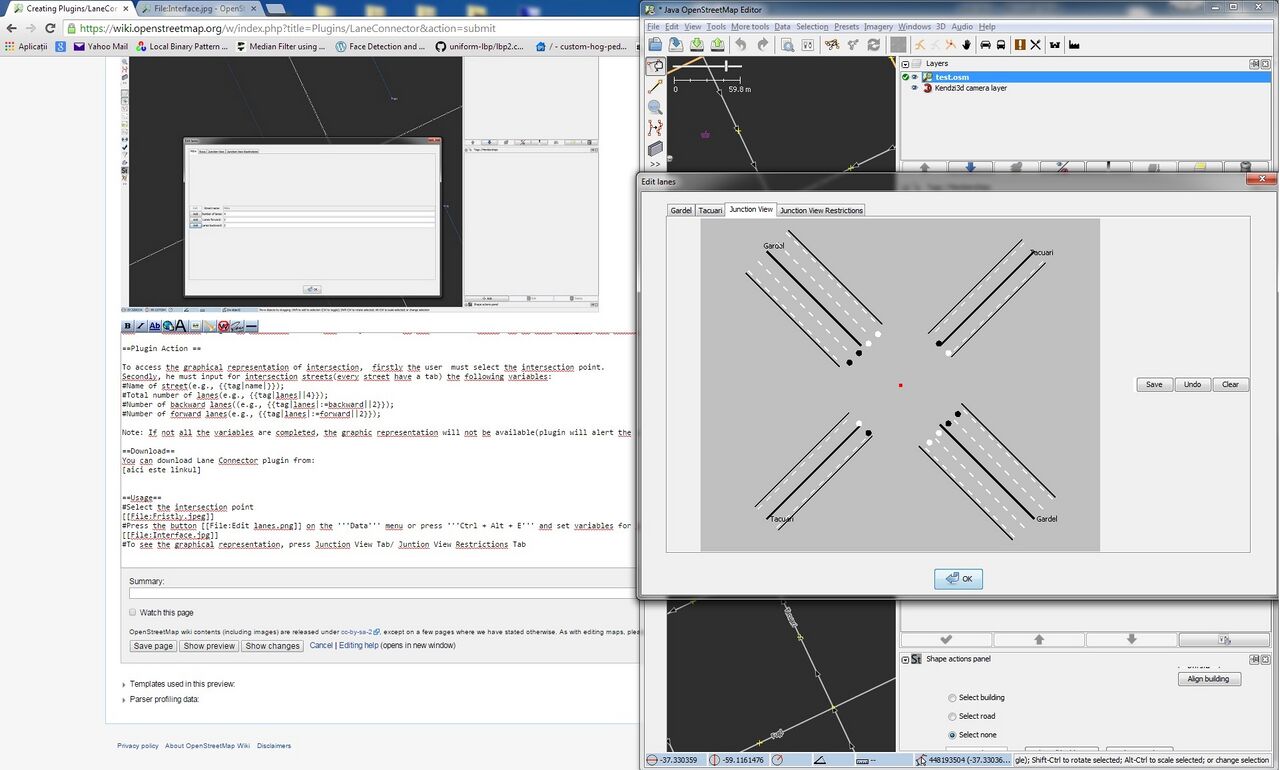Click the bus icon in JOSM toolbar
The height and width of the screenshot is (770, 1280).
click(1001, 44)
